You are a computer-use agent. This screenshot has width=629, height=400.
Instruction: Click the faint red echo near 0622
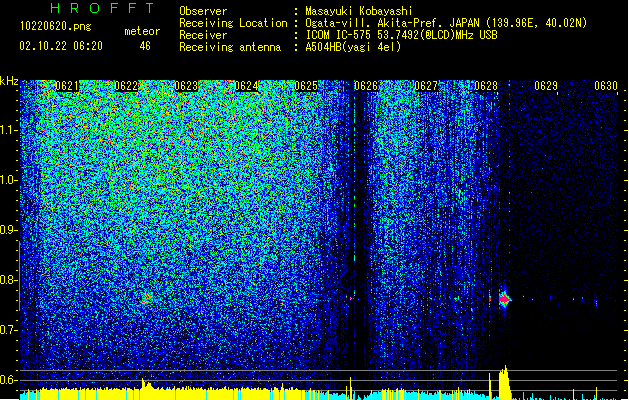point(148,297)
